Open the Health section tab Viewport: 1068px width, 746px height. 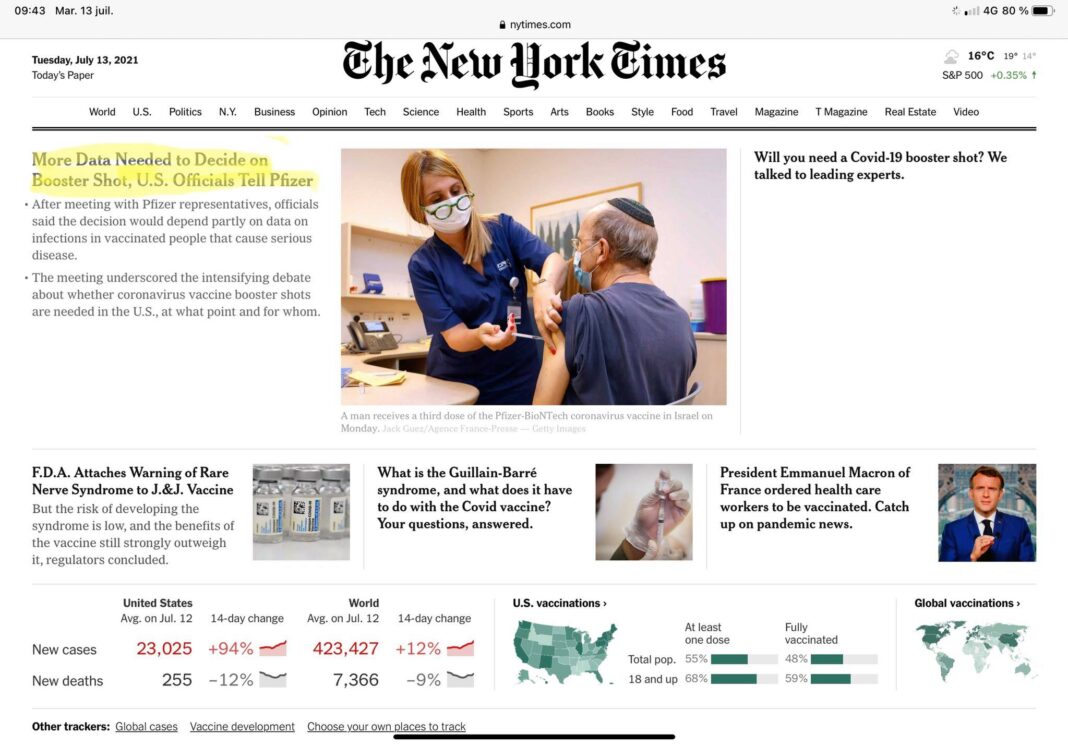pyautogui.click(x=471, y=112)
